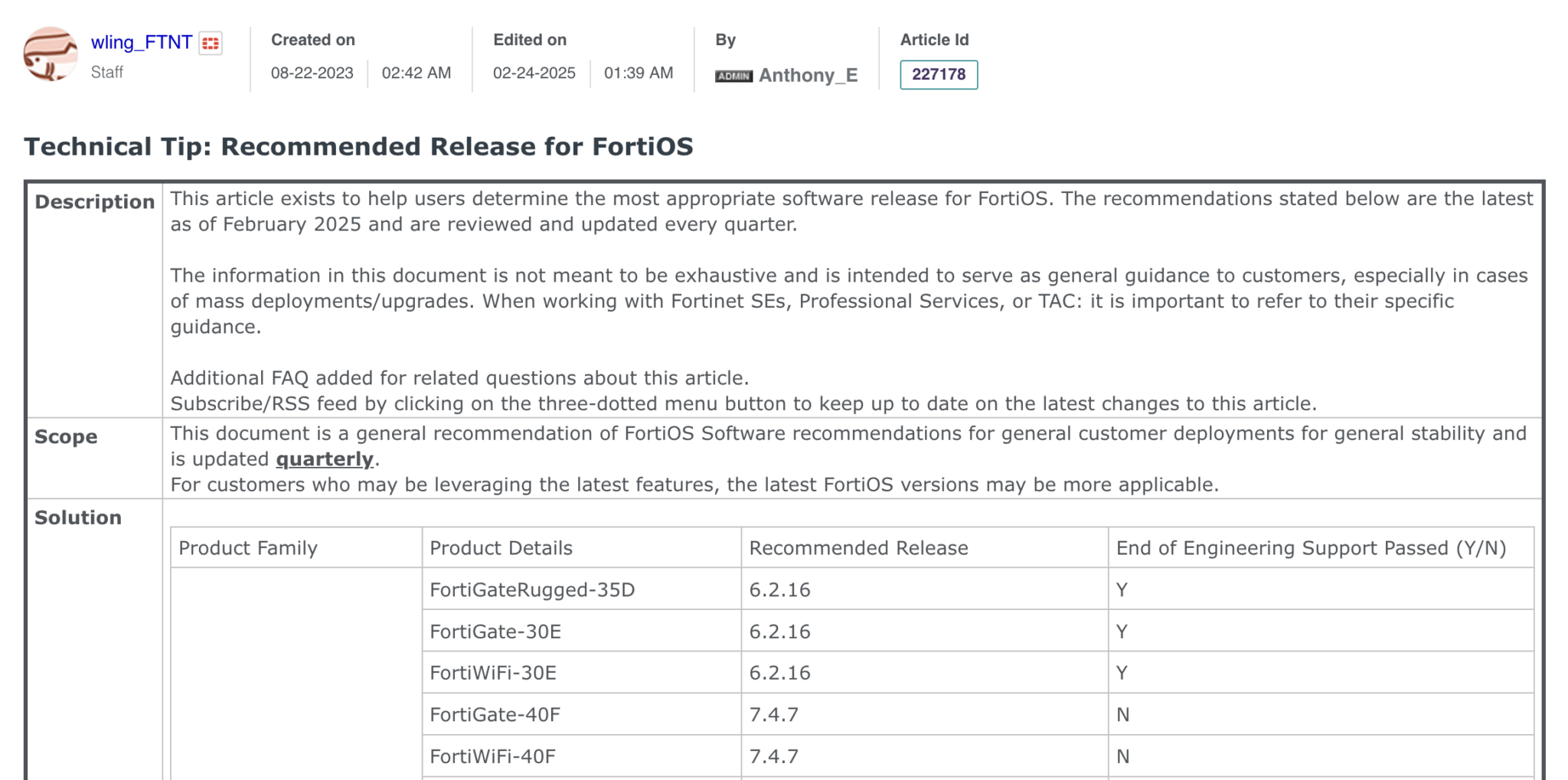Click the ADMIN rank badge icon
Screen dimensions: 1568x780
[x=733, y=76]
